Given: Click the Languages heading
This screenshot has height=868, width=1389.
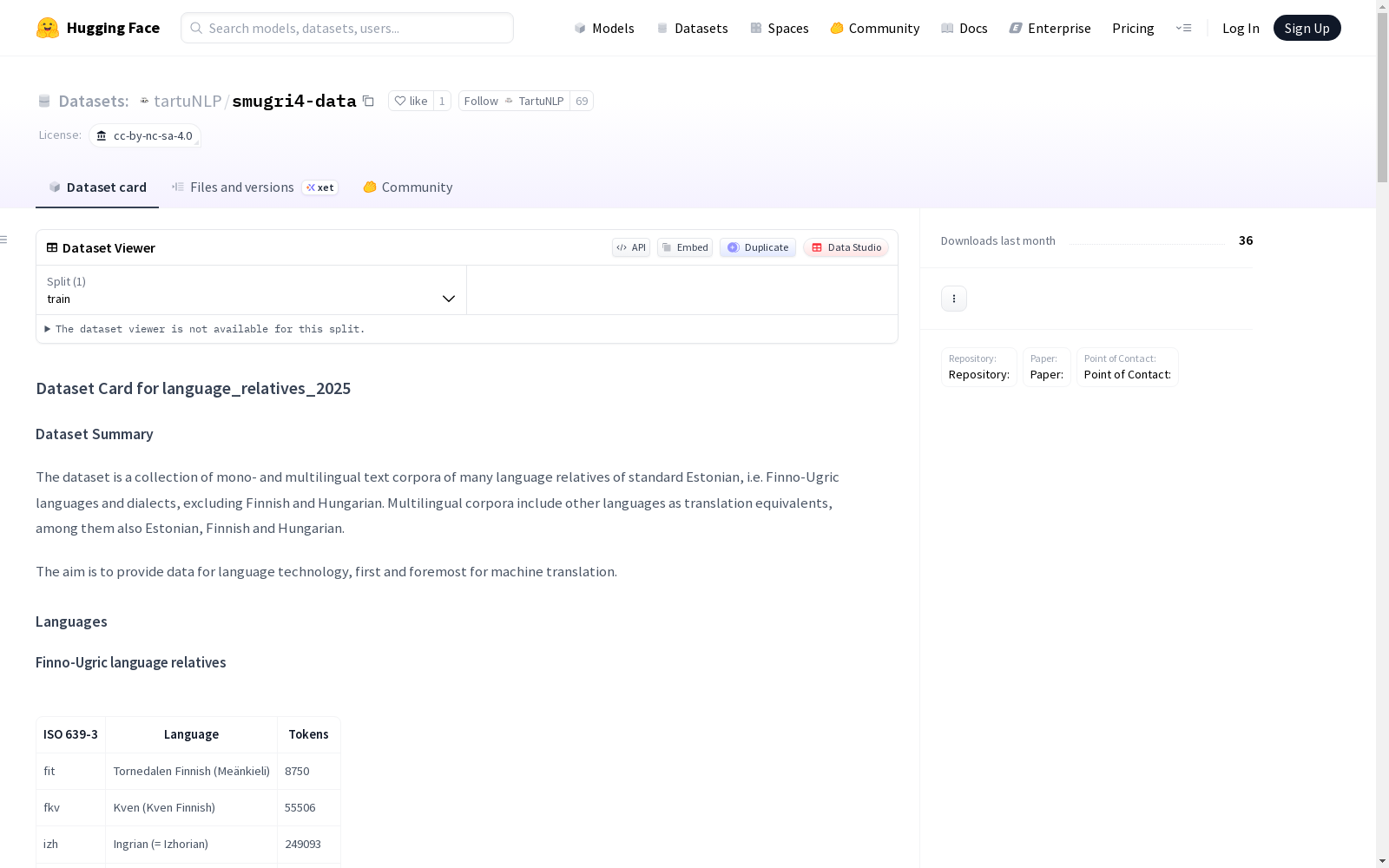Looking at the screenshot, I should (x=71, y=621).
